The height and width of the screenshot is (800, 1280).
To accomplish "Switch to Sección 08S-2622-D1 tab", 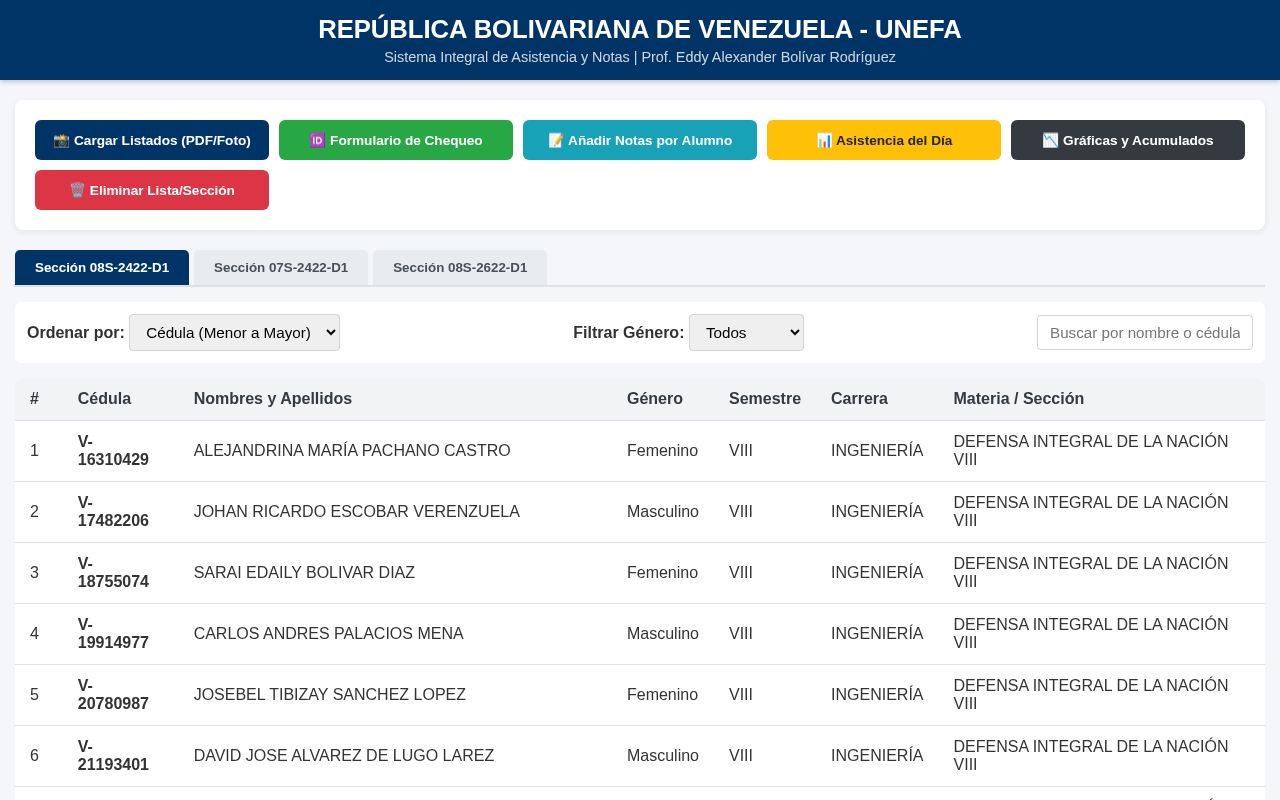I will 460,268.
